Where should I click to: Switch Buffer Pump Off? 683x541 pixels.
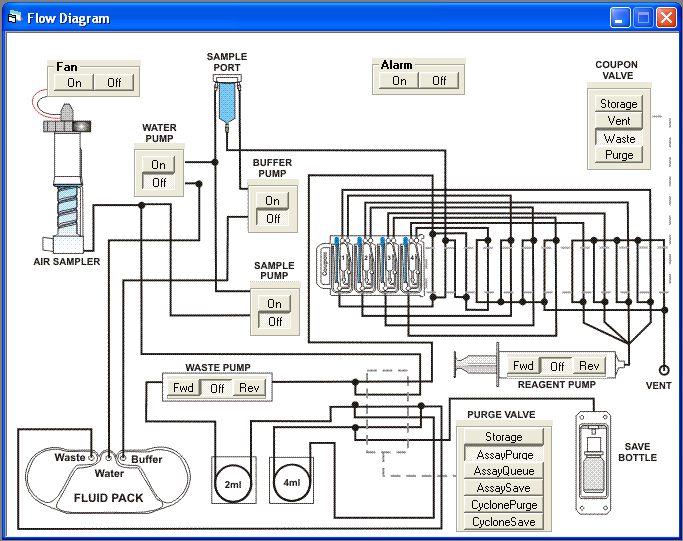coord(273,218)
